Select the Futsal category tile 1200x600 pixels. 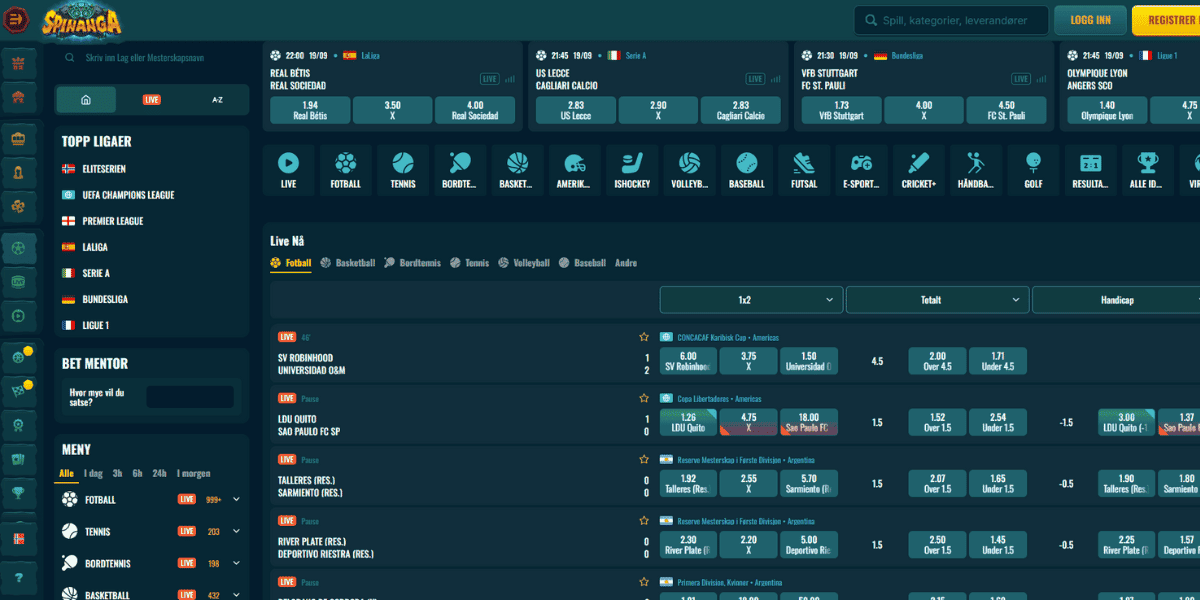804,170
